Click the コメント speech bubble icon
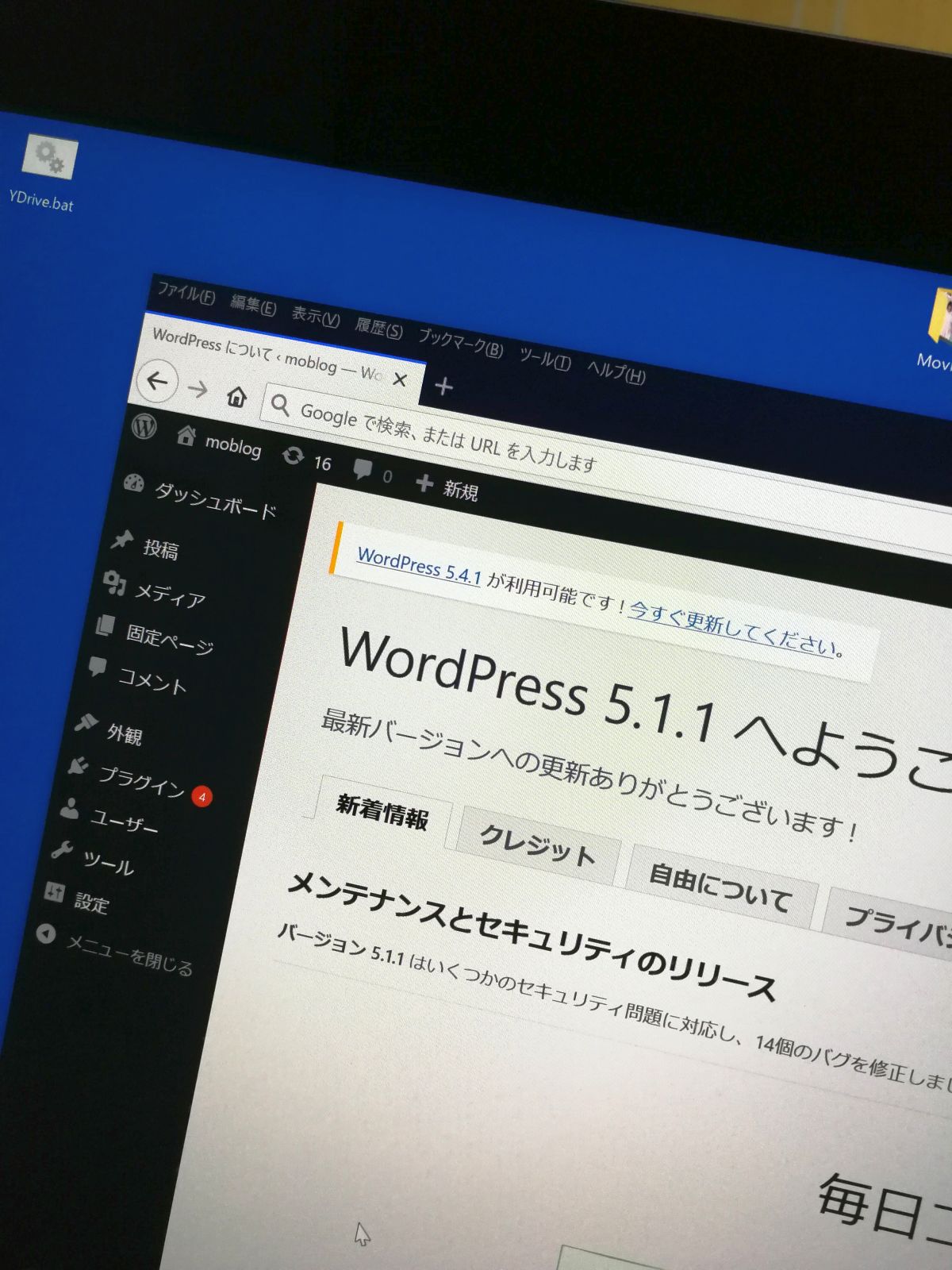The height and width of the screenshot is (1270, 952). tap(98, 667)
